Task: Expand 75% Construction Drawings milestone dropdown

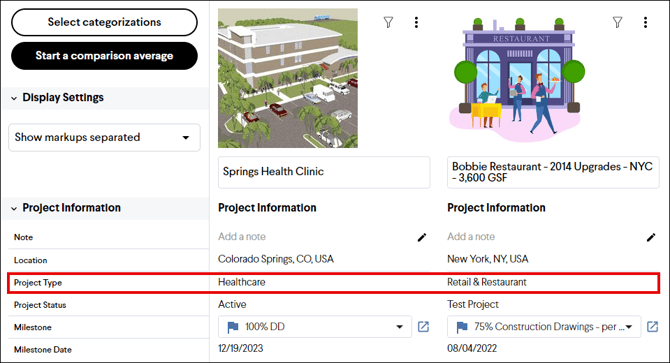Action: coord(629,327)
